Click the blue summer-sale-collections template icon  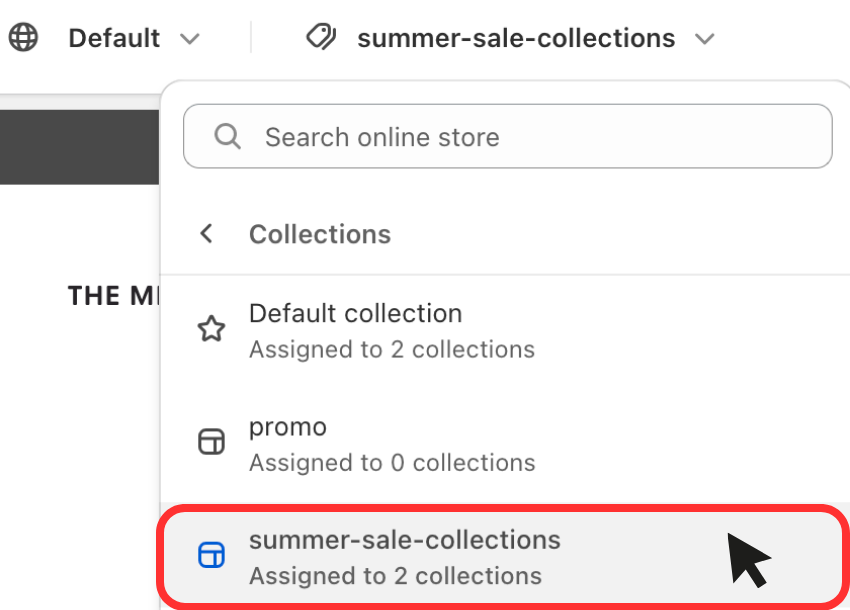pyautogui.click(x=211, y=555)
